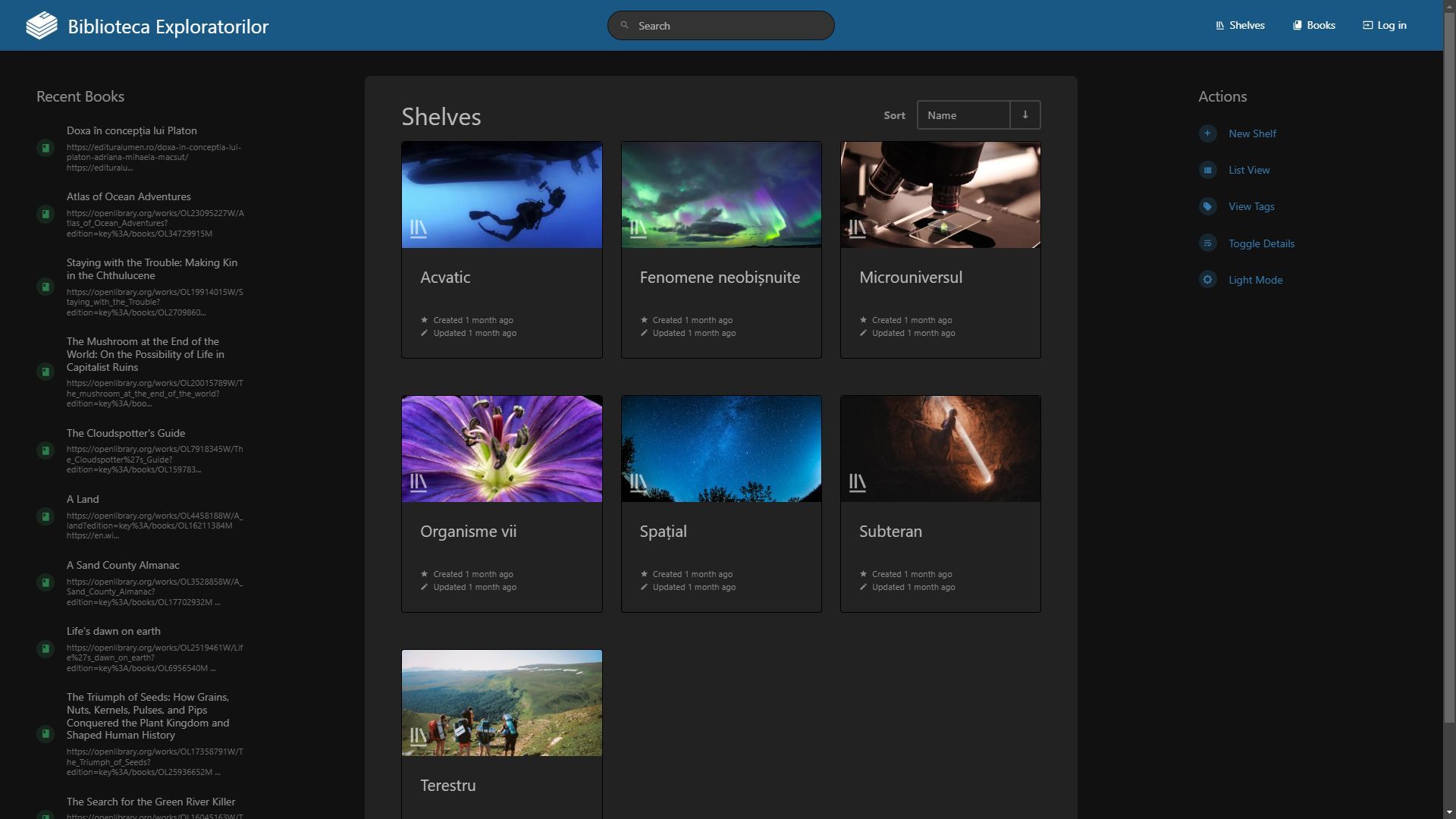This screenshot has width=1456, height=819.
Task: Click the magnifier icon in the search bar
Action: (x=625, y=26)
